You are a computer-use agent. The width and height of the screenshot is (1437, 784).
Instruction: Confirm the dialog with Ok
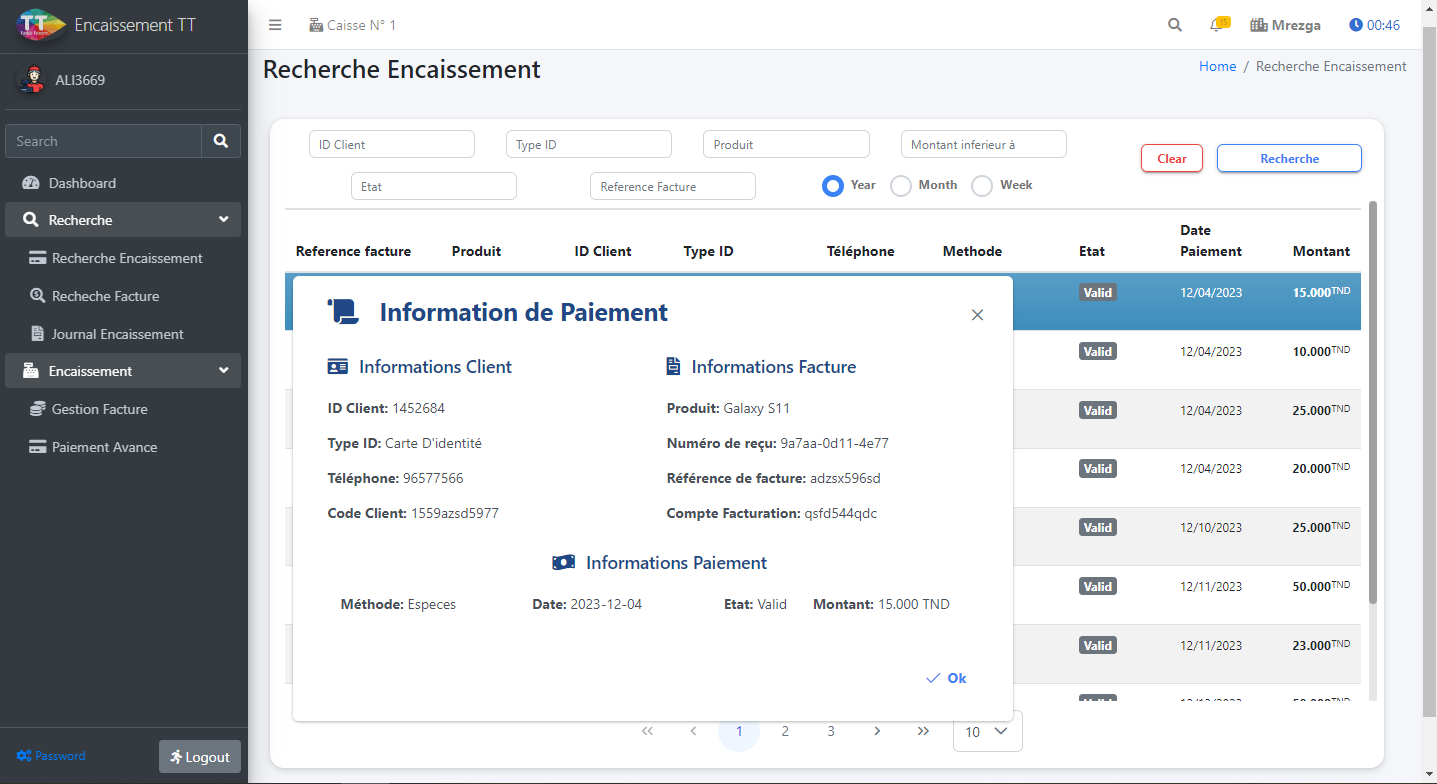(946, 678)
